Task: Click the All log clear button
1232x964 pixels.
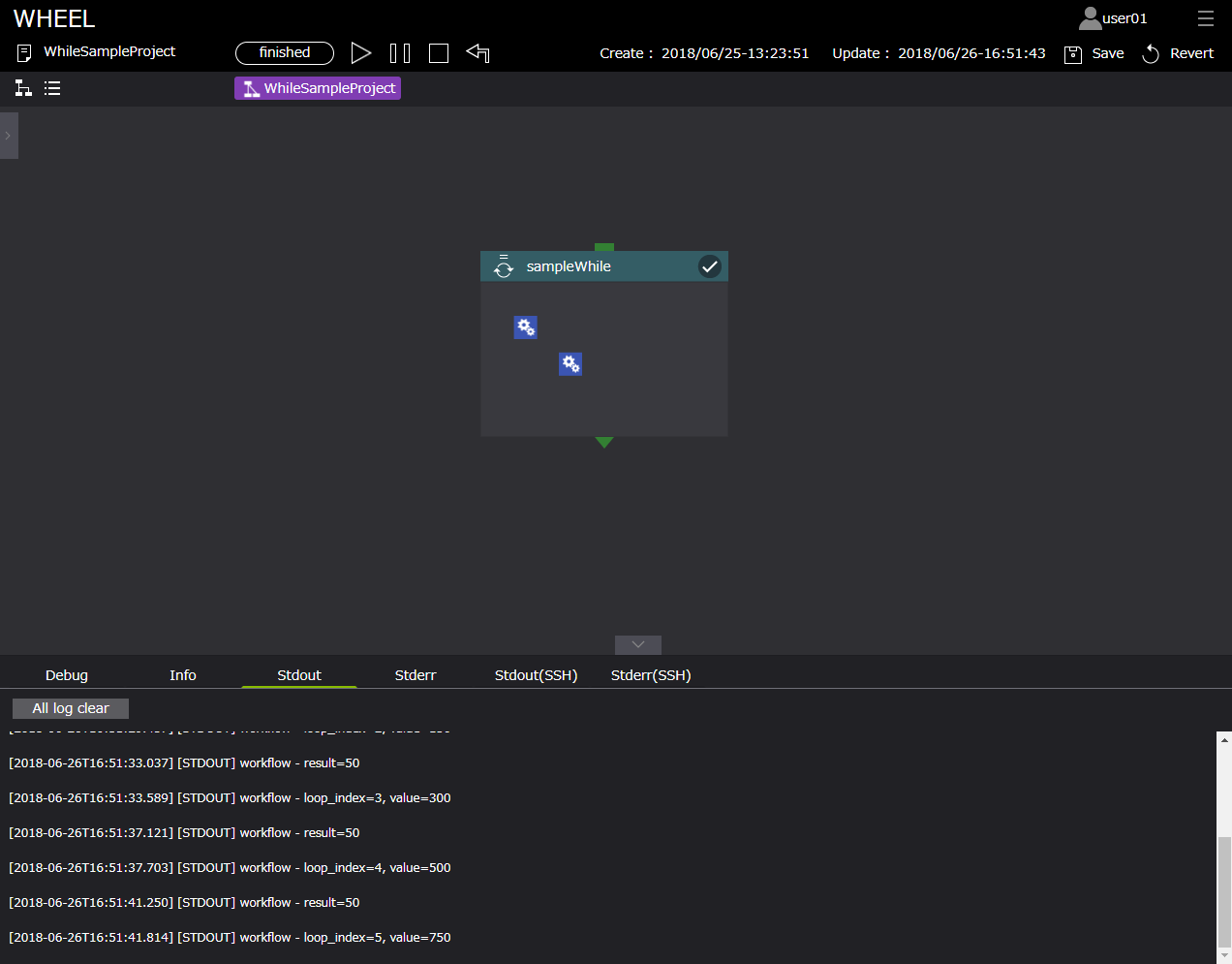Action: pos(71,708)
